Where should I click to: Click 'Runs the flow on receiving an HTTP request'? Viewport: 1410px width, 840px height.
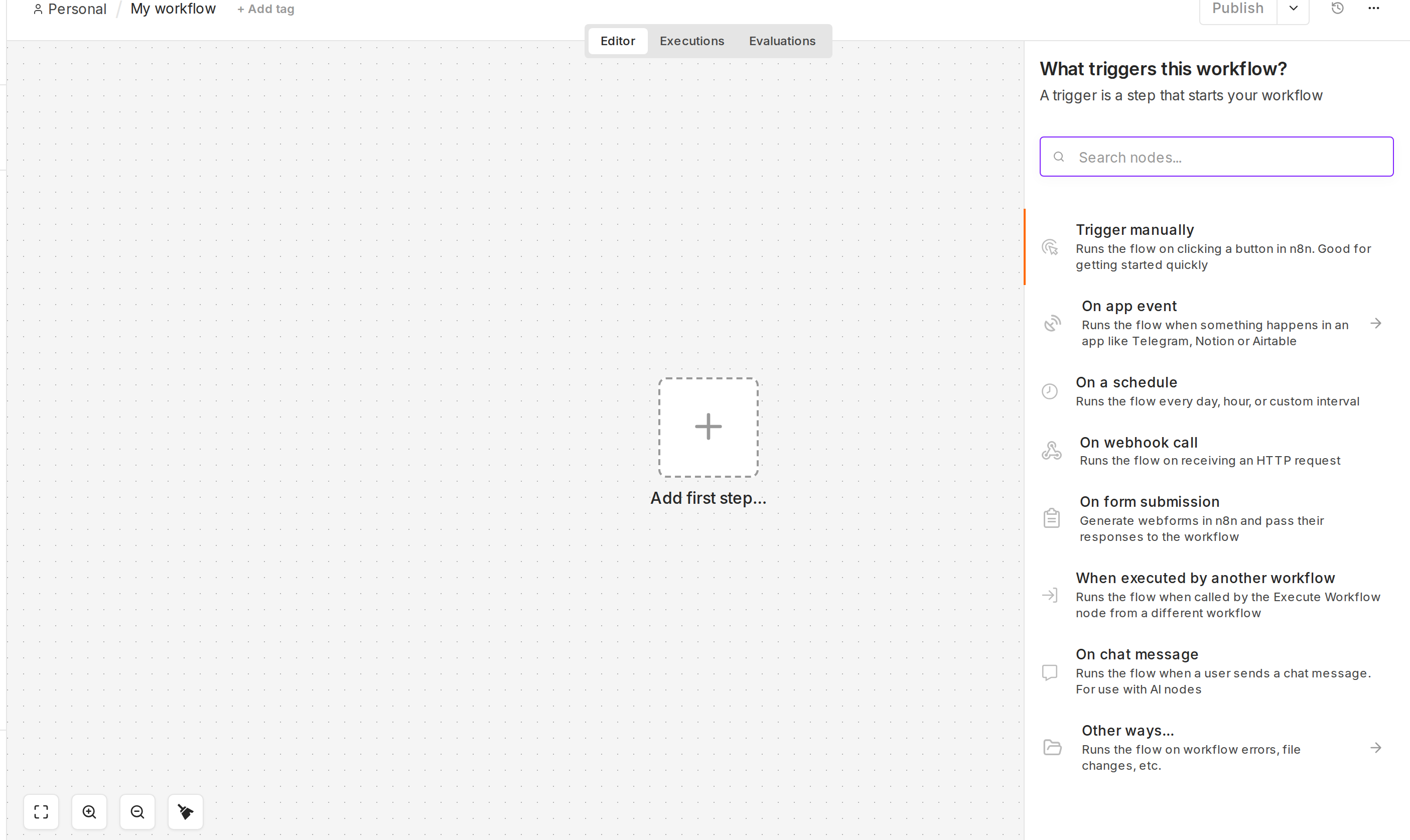1210,461
